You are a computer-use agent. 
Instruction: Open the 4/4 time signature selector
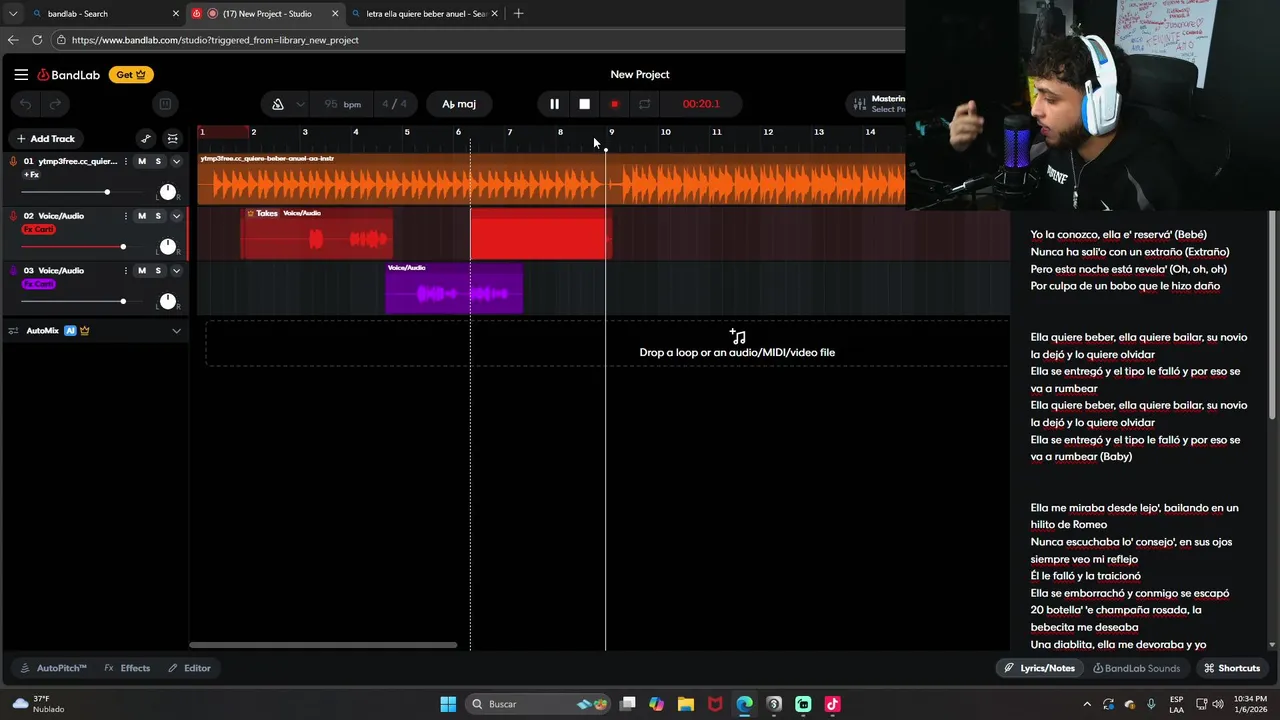394,104
